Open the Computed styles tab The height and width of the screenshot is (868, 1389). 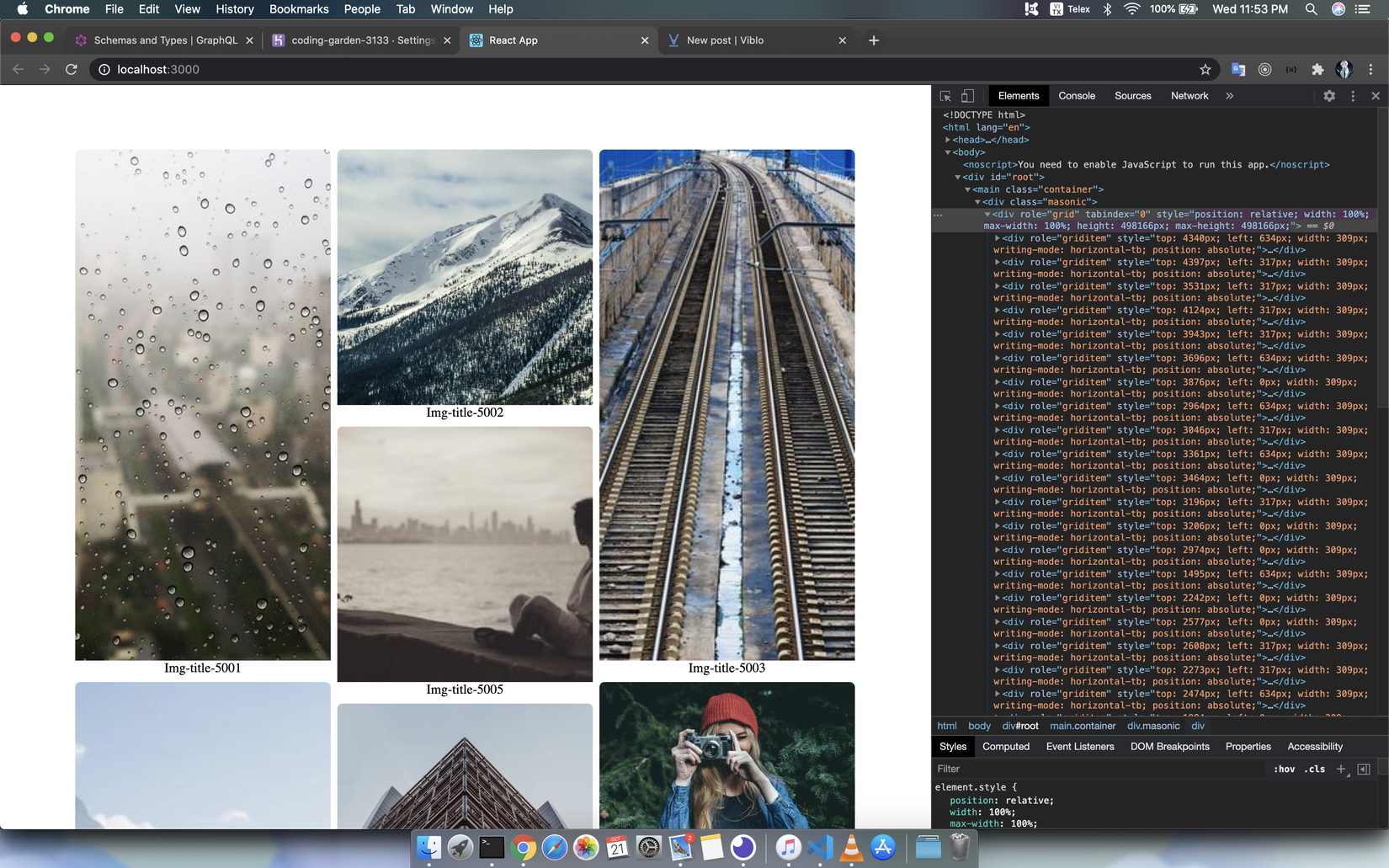click(x=1005, y=747)
